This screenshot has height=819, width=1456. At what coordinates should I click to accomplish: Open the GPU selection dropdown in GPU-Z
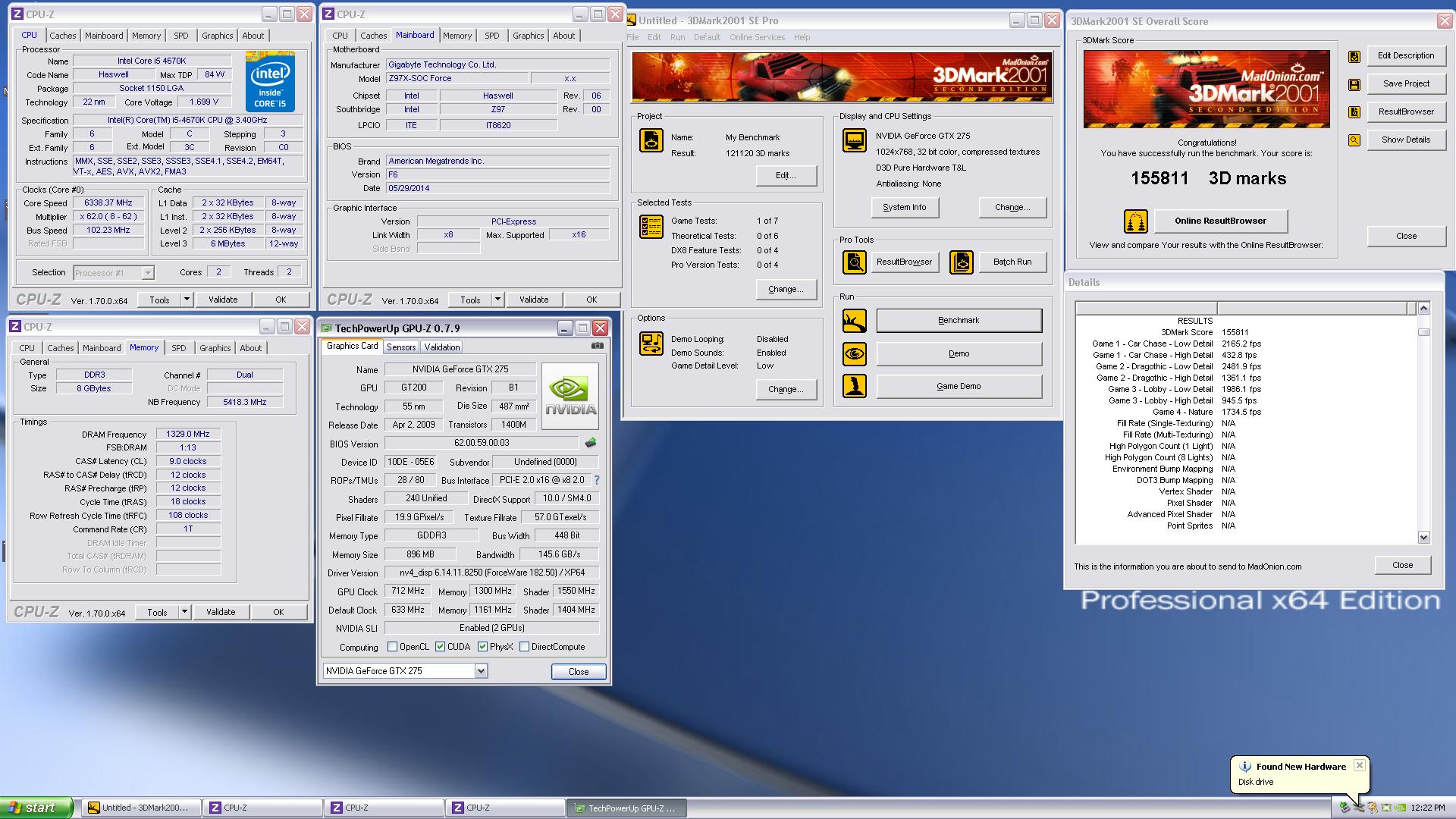click(x=481, y=671)
